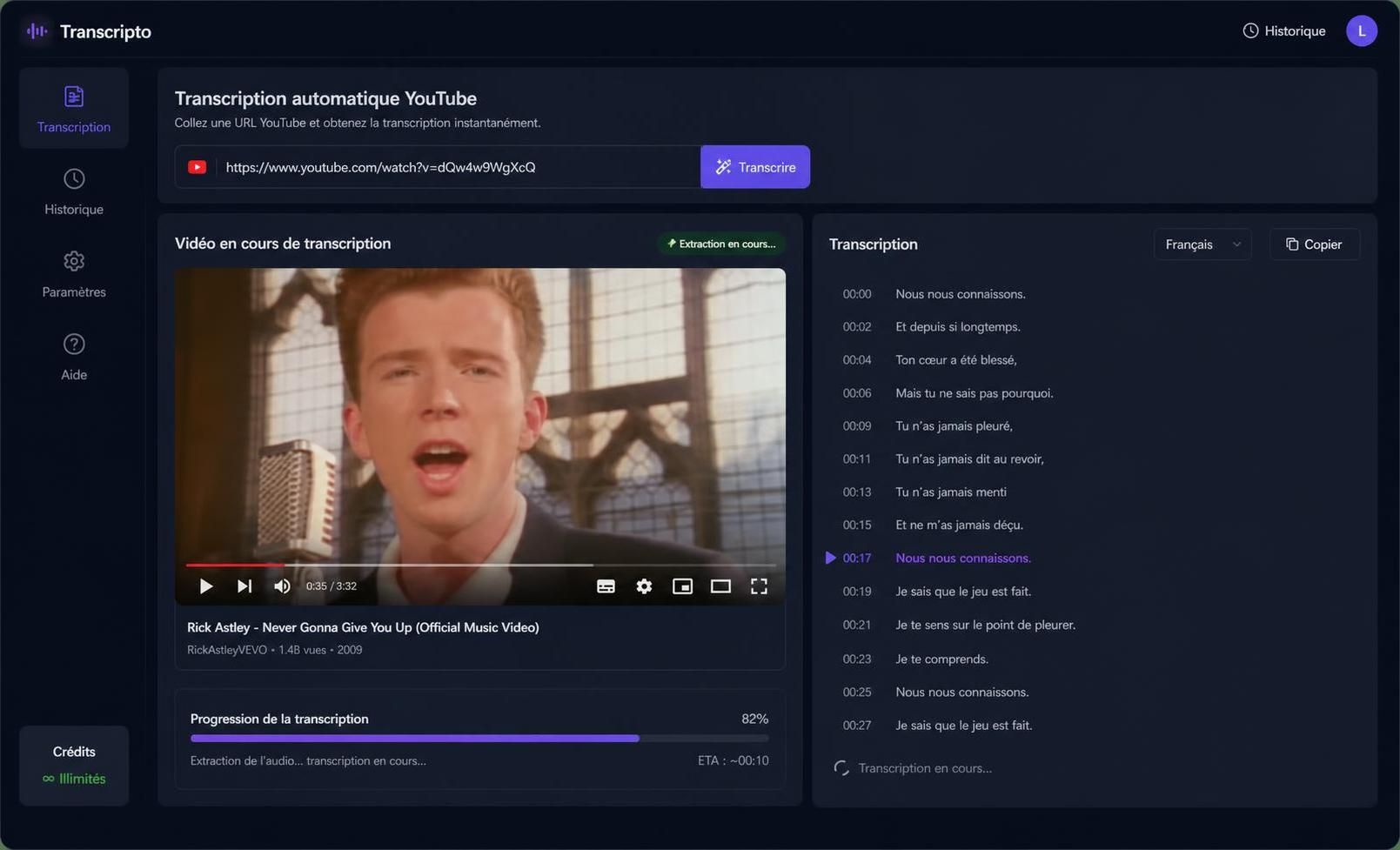Open the user avatar L menu
The width and height of the screenshot is (1400, 850).
pos(1362,31)
